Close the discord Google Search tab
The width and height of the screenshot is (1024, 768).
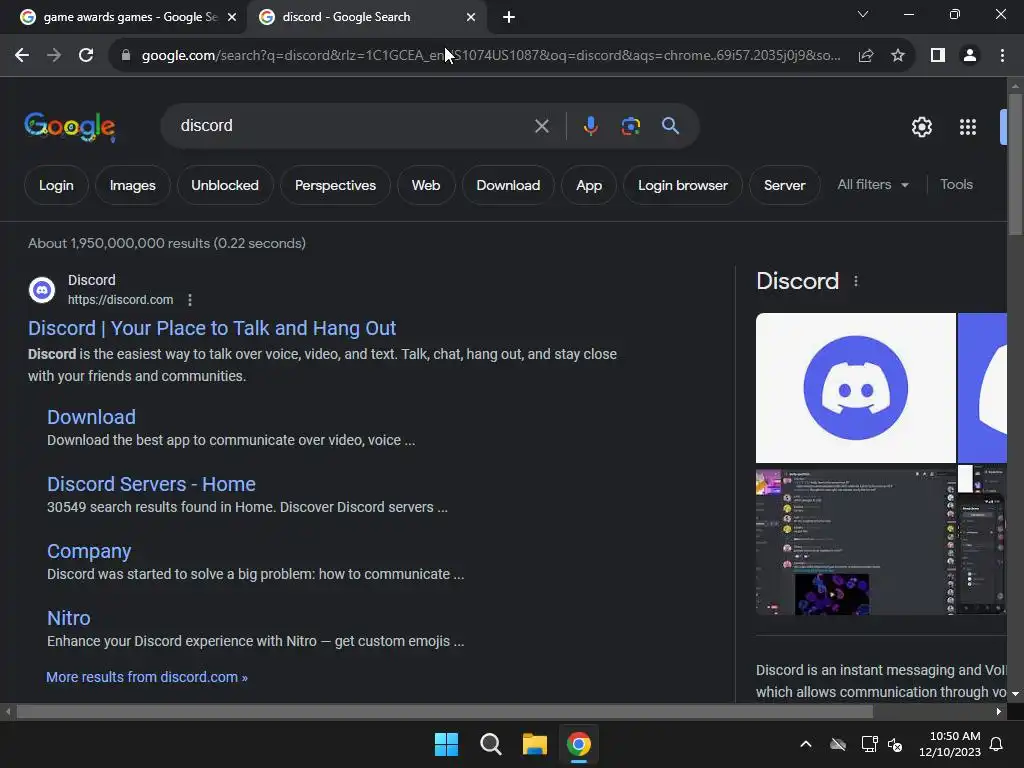pos(471,17)
